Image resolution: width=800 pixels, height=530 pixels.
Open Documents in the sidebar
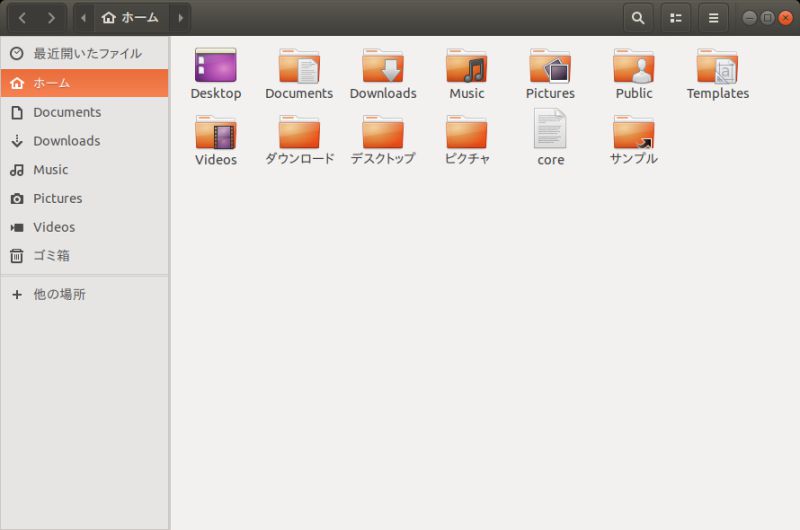click(x=85, y=112)
